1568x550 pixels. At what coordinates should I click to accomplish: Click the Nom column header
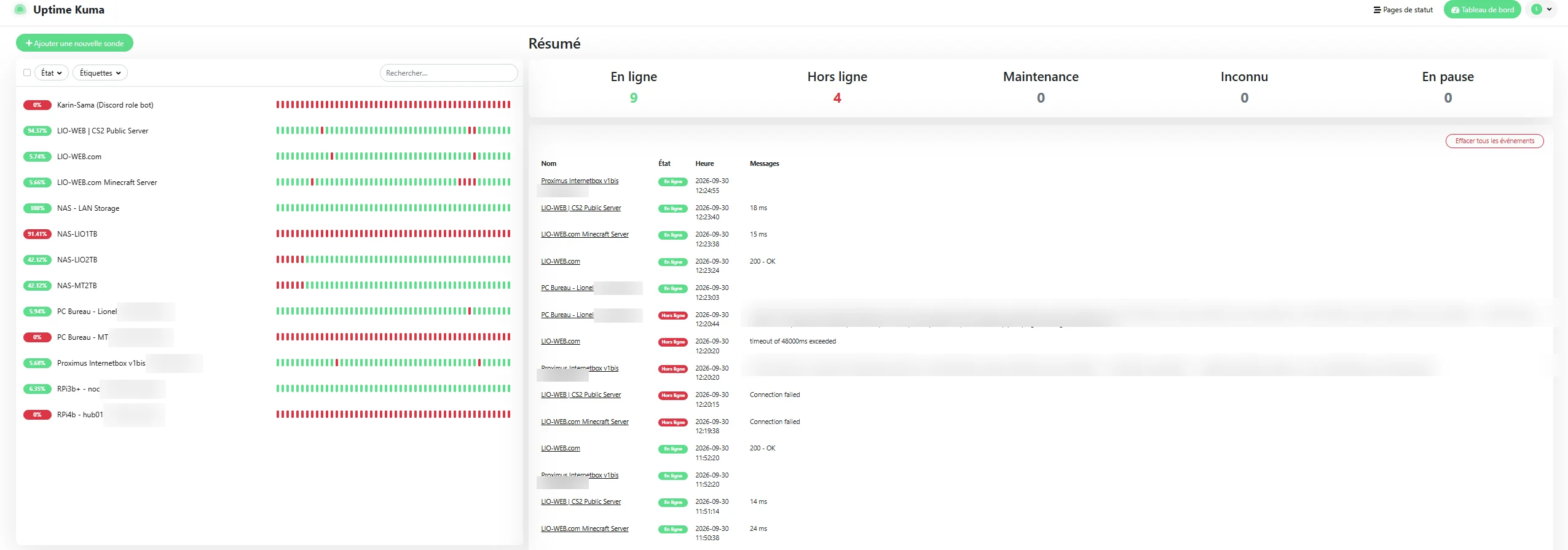click(548, 164)
